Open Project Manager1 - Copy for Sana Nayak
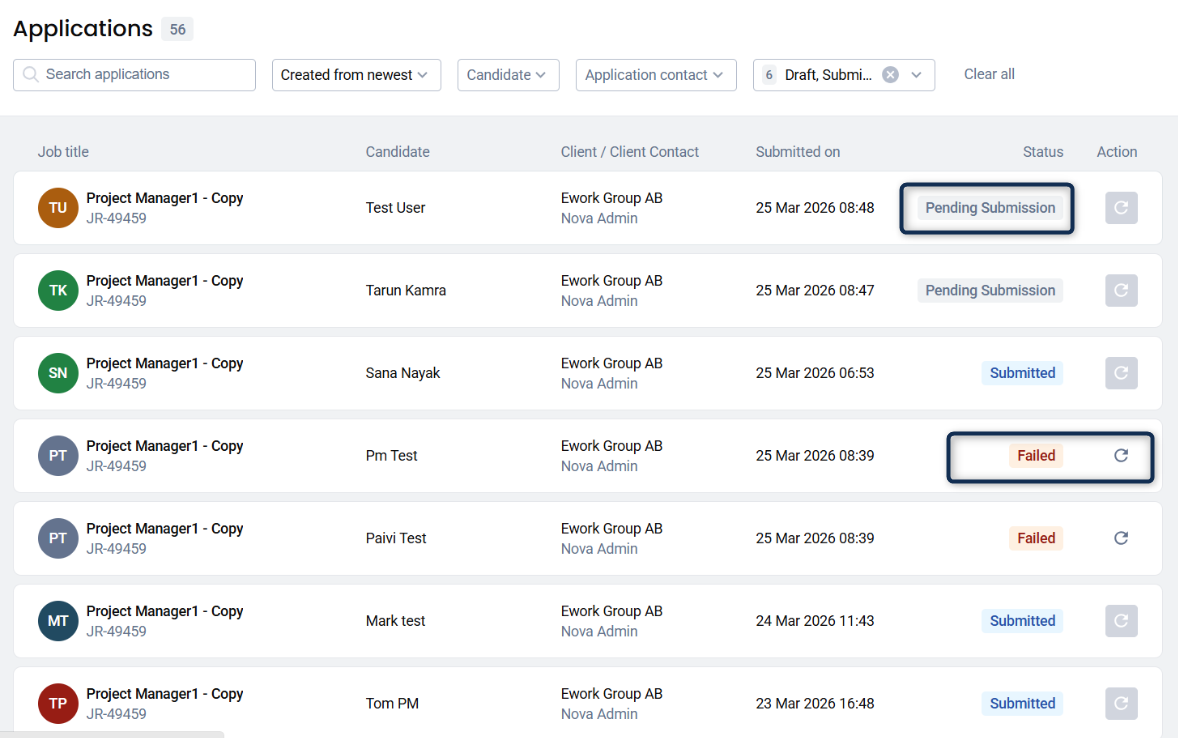This screenshot has width=1178, height=738. coord(165,364)
